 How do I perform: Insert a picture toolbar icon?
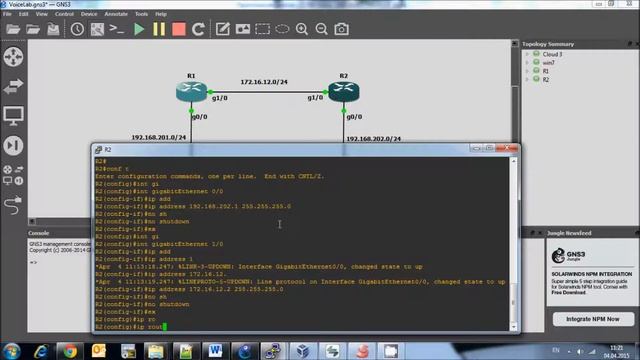coord(242,29)
